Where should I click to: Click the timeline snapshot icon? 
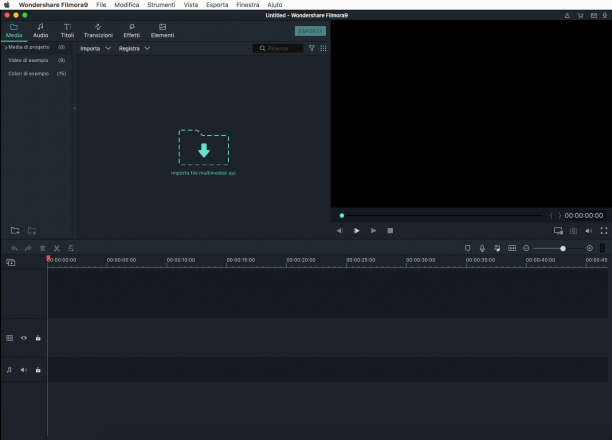click(512, 248)
